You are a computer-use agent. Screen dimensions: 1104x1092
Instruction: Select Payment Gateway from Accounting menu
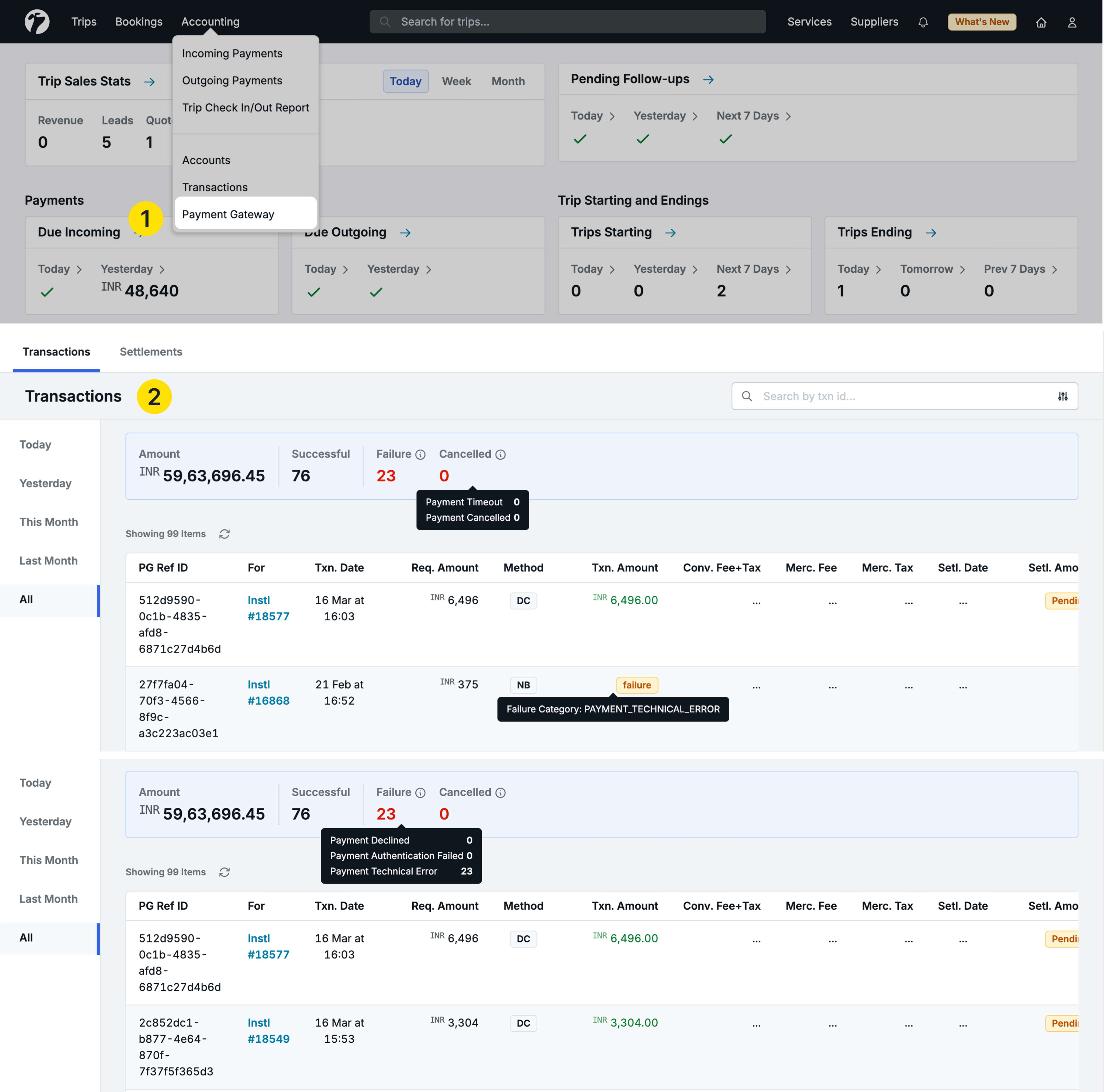[228, 214]
